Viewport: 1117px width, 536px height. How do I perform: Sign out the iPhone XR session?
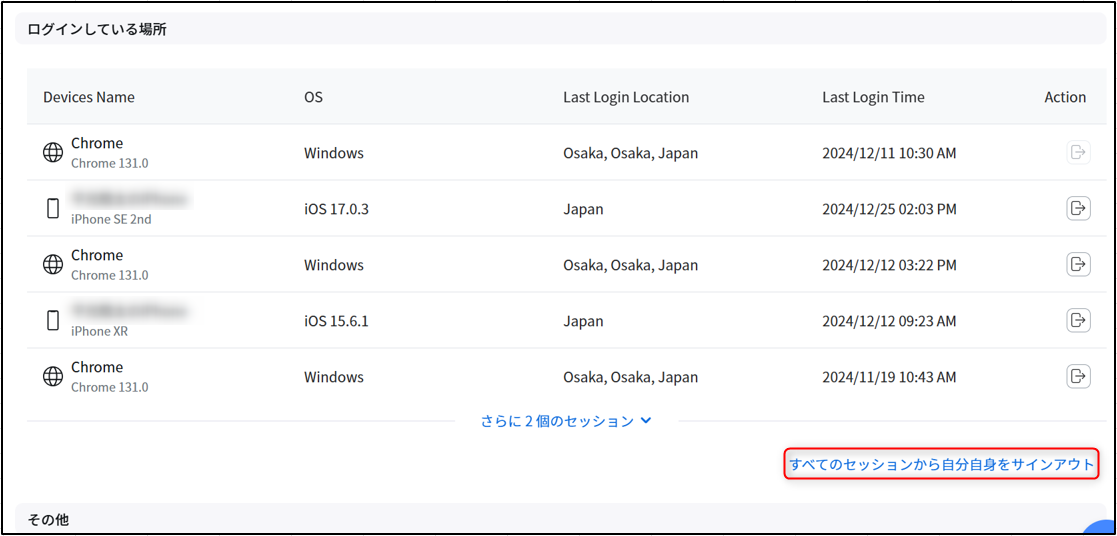click(x=1078, y=321)
